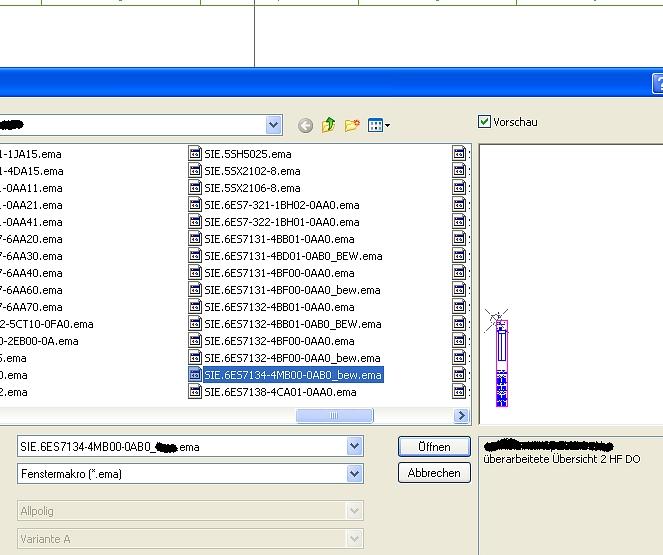Click the file name input field
Viewport: 663px width, 555px height.
click(182, 446)
